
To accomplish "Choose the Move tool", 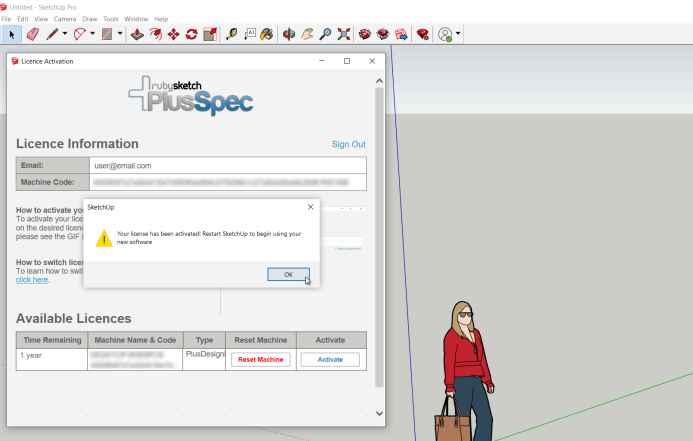I will click(173, 34).
